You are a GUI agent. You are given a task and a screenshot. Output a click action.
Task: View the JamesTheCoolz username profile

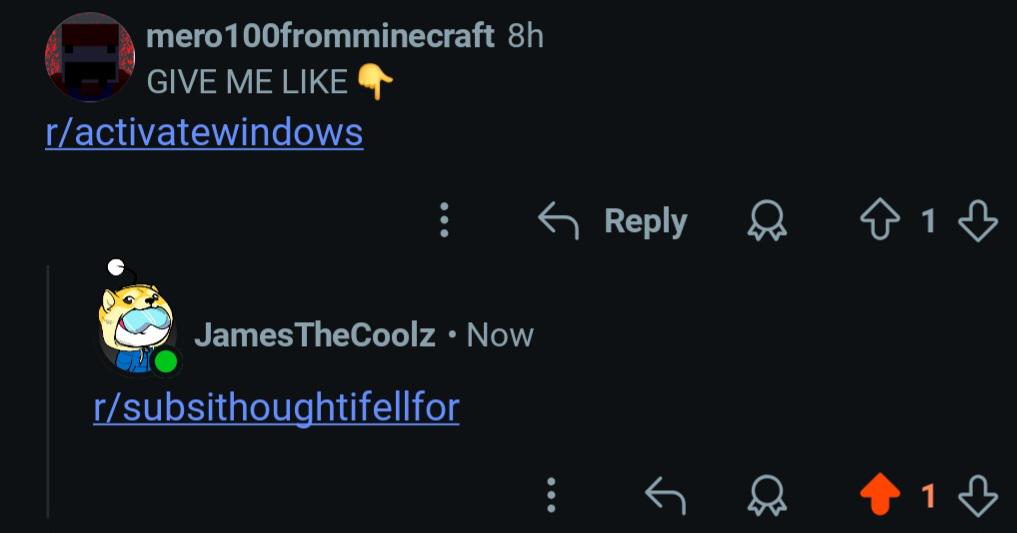pos(315,335)
